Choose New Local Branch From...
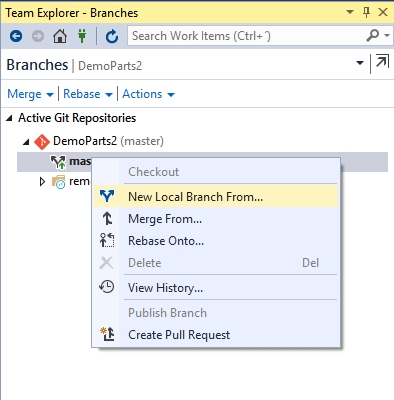Image resolution: width=394 pixels, height=400 pixels. [216, 197]
